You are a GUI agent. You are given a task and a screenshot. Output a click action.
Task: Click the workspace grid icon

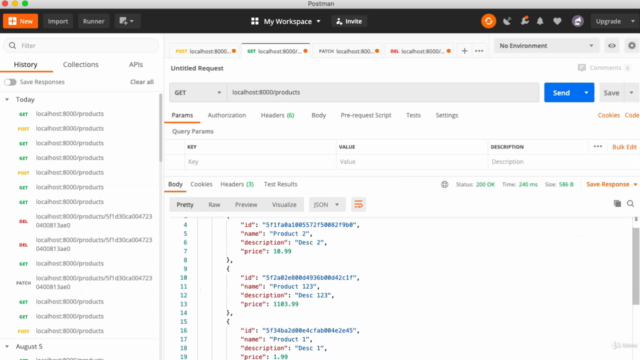[255, 21]
